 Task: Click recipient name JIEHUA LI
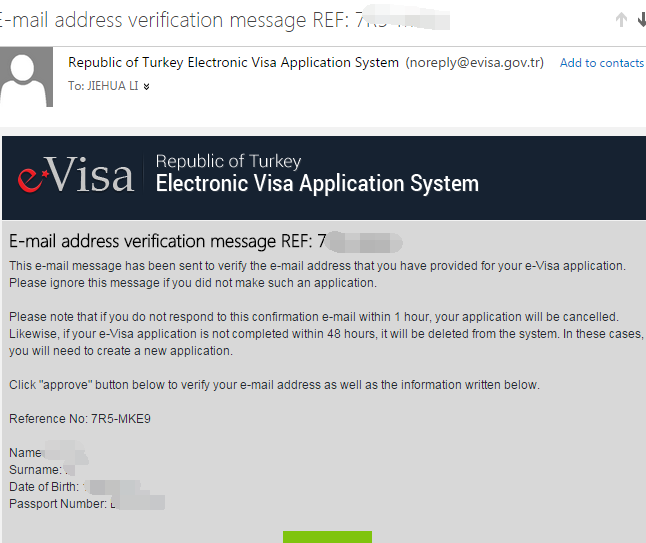[112, 86]
